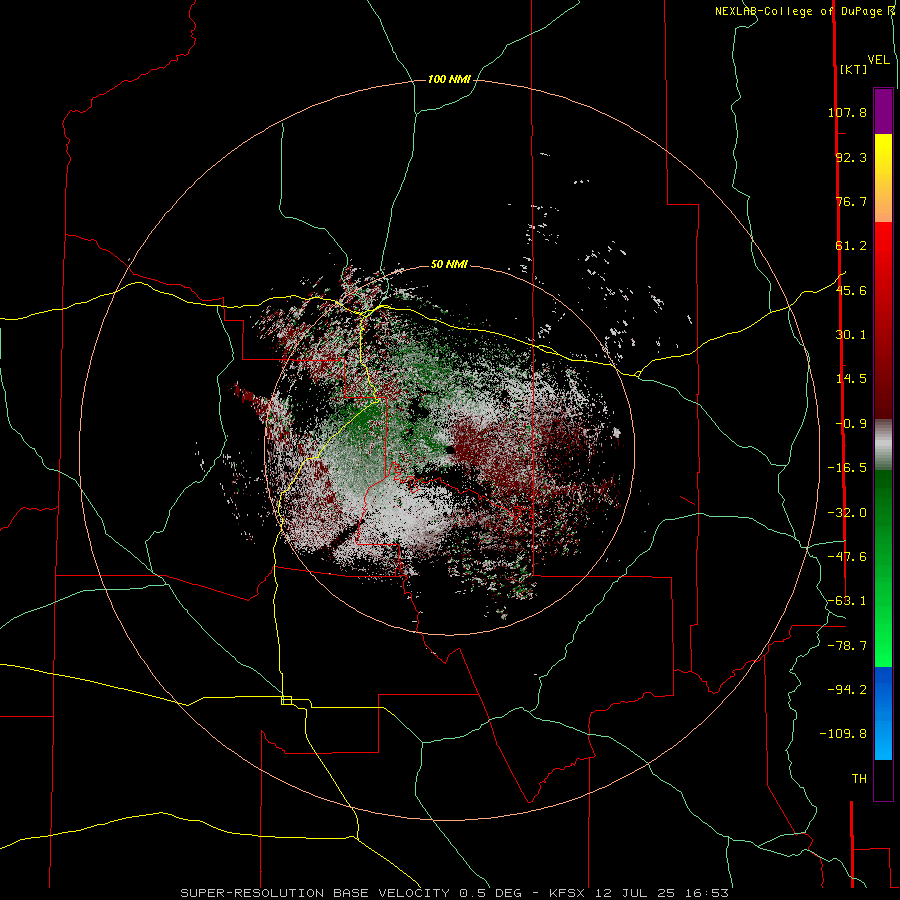This screenshot has height=900, width=900.
Task: Click the 50 NMI range ring label
Action: pos(449,265)
